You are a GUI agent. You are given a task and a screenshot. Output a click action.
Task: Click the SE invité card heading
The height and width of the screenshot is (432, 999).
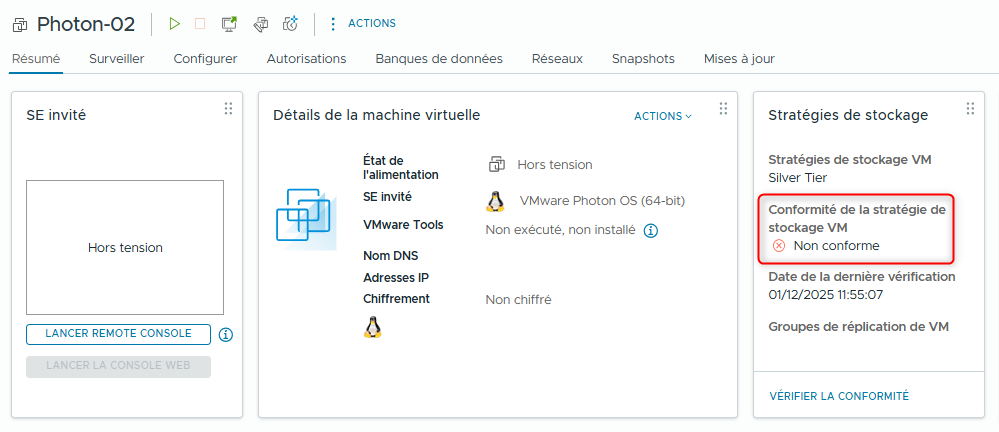pos(56,115)
